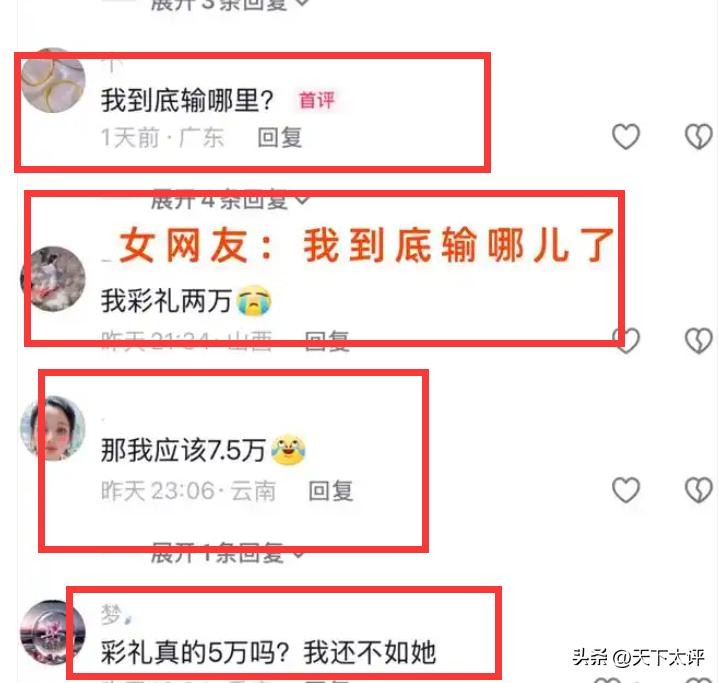Expand the 展开4条回复 replies
This screenshot has height=683, width=721.
pyautogui.click(x=230, y=200)
